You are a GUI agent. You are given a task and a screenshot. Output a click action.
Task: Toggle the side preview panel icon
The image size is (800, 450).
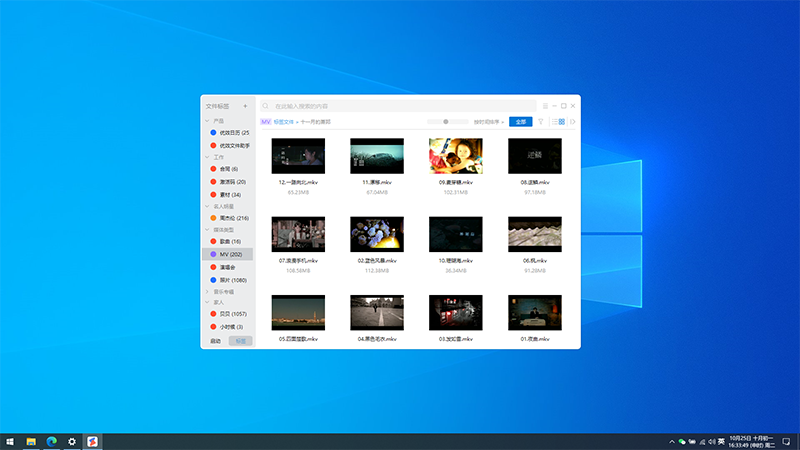point(573,122)
